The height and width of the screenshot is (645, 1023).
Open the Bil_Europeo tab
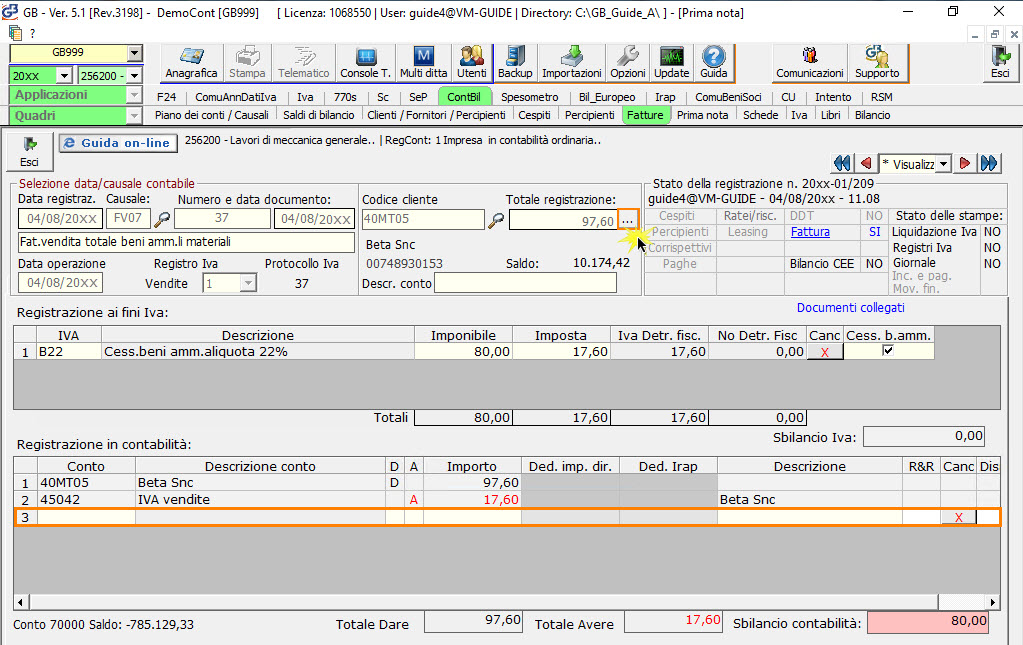(607, 97)
